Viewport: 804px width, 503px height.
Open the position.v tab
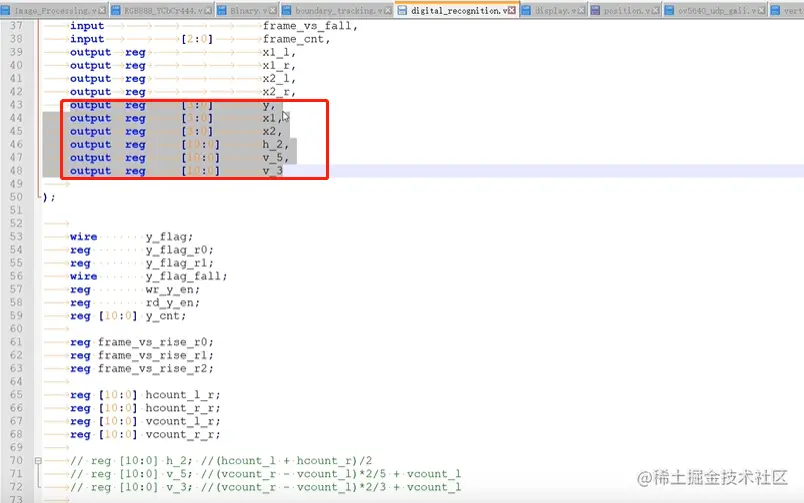coord(627,10)
